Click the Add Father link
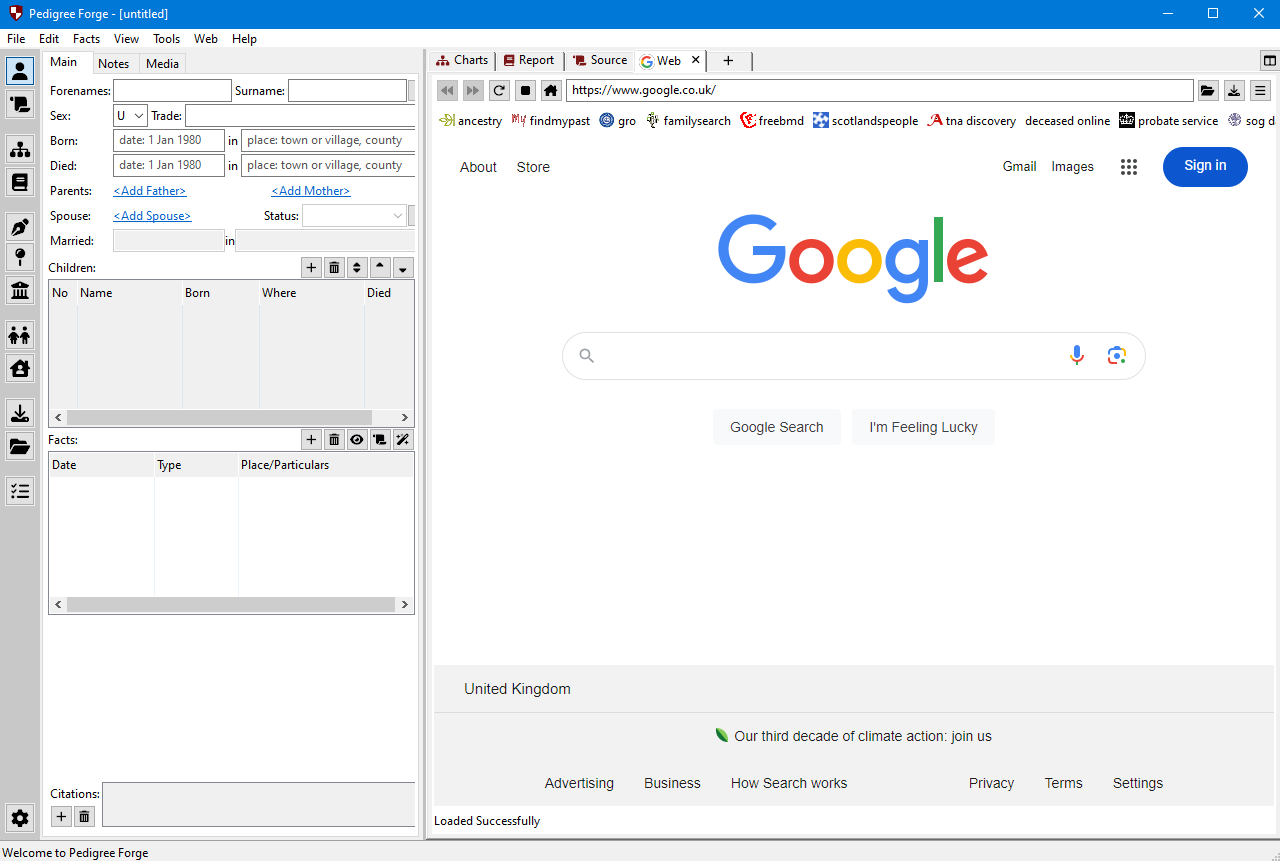Screen dimensions: 1280x861 (x=149, y=191)
